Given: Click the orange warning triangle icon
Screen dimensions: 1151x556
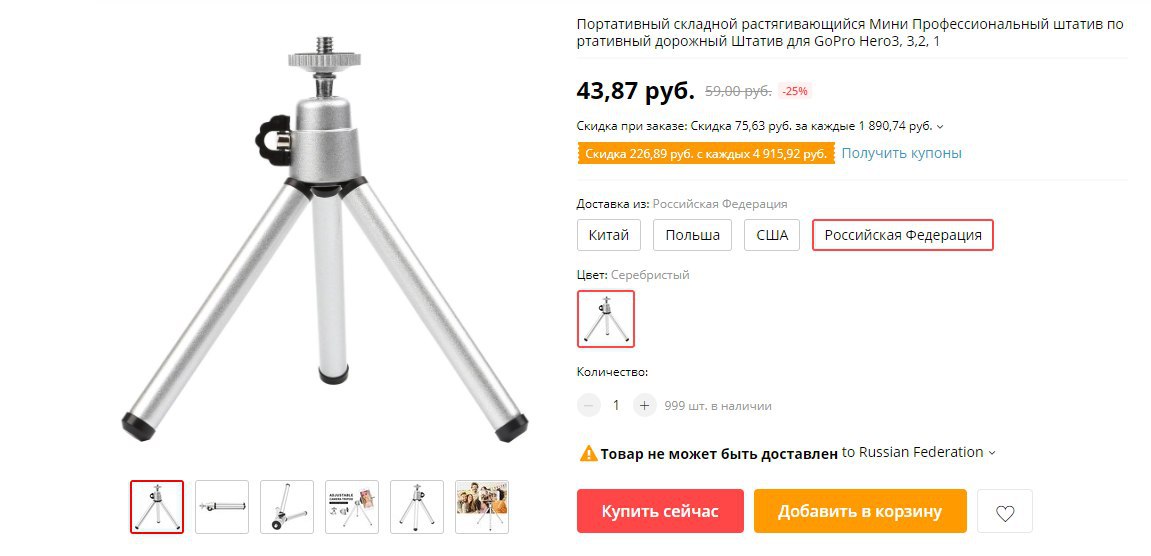Looking at the screenshot, I should pyautogui.click(x=588, y=453).
